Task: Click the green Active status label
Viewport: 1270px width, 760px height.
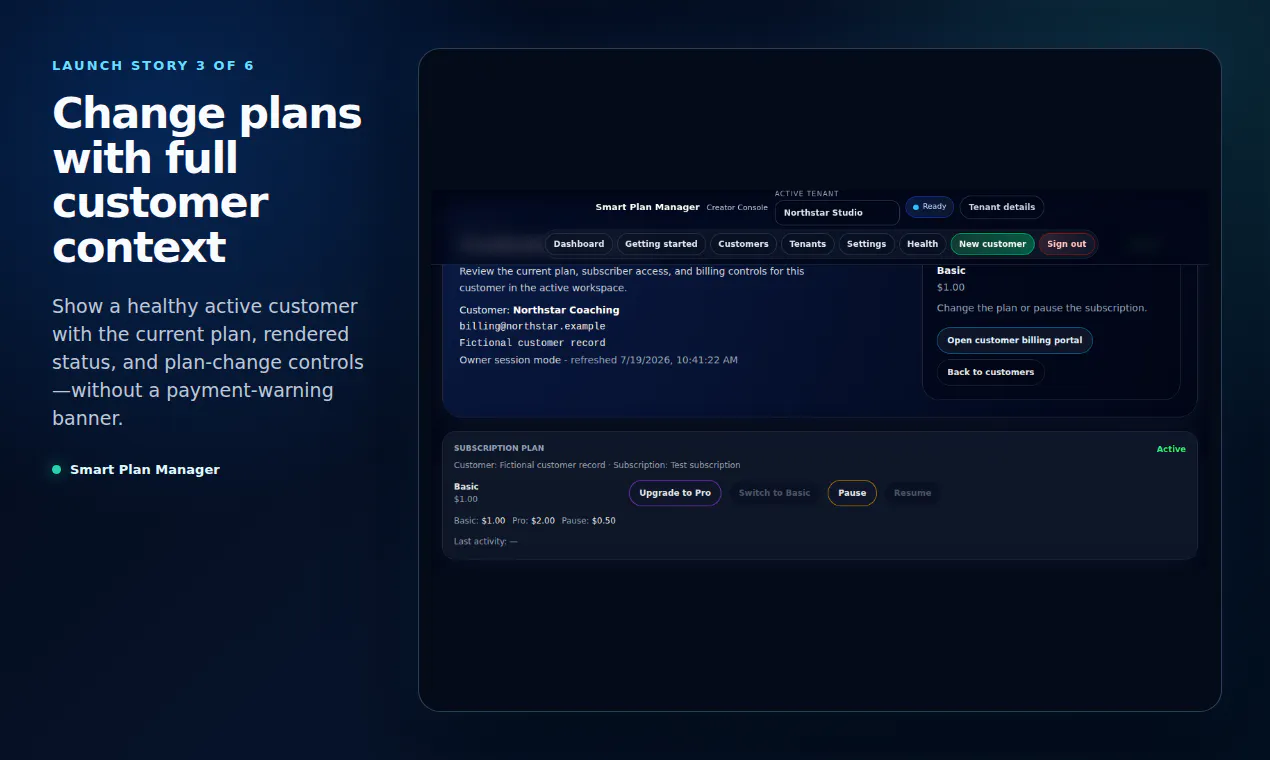Action: pyautogui.click(x=1171, y=449)
